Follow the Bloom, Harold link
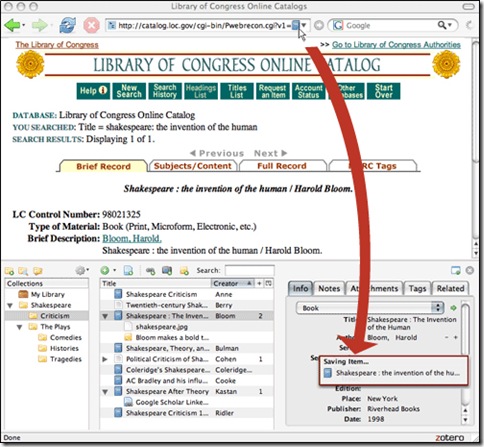Screen dimensions: 484x447 pyautogui.click(x=132, y=238)
